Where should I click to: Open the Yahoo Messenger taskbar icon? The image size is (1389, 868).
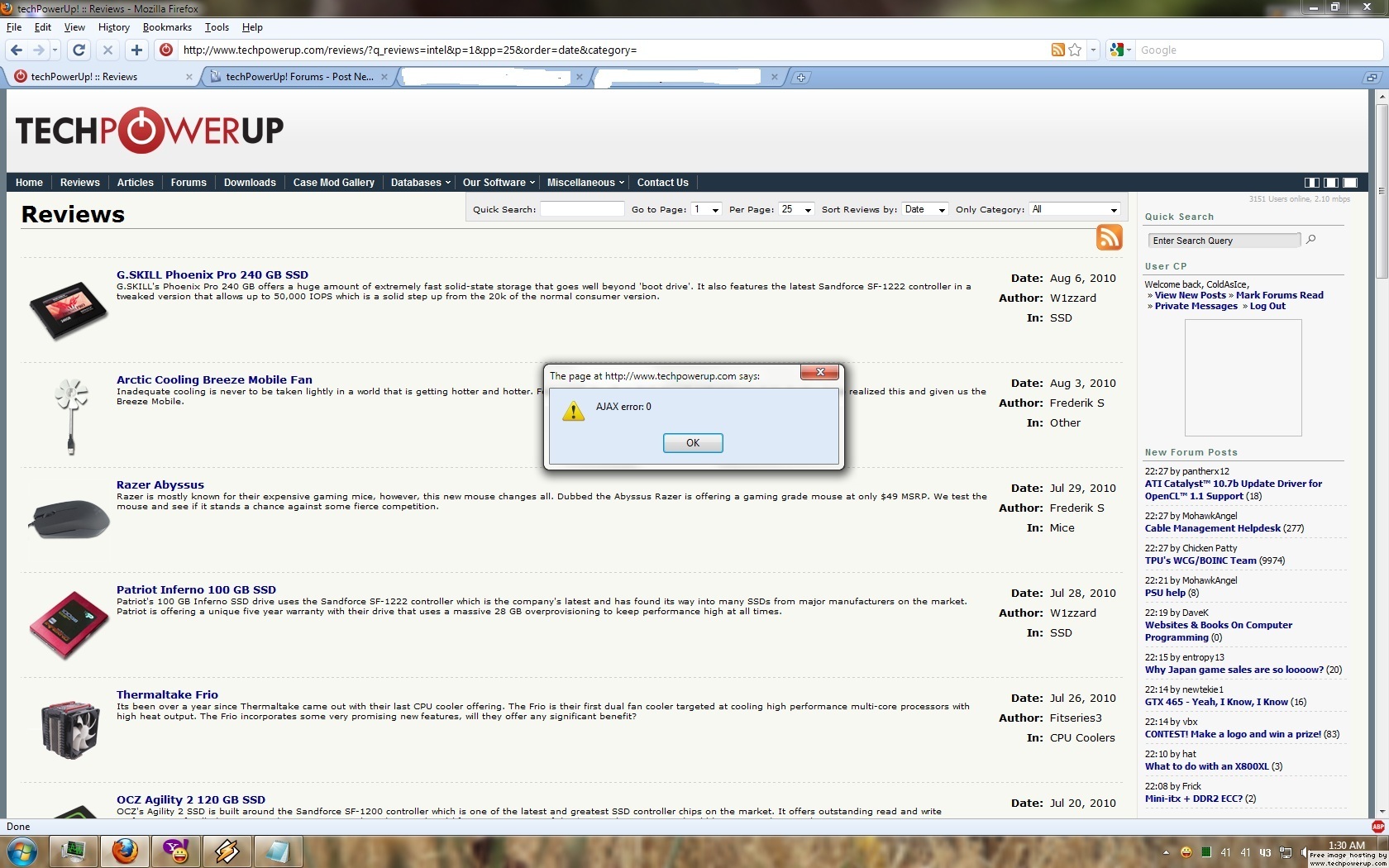click(176, 851)
